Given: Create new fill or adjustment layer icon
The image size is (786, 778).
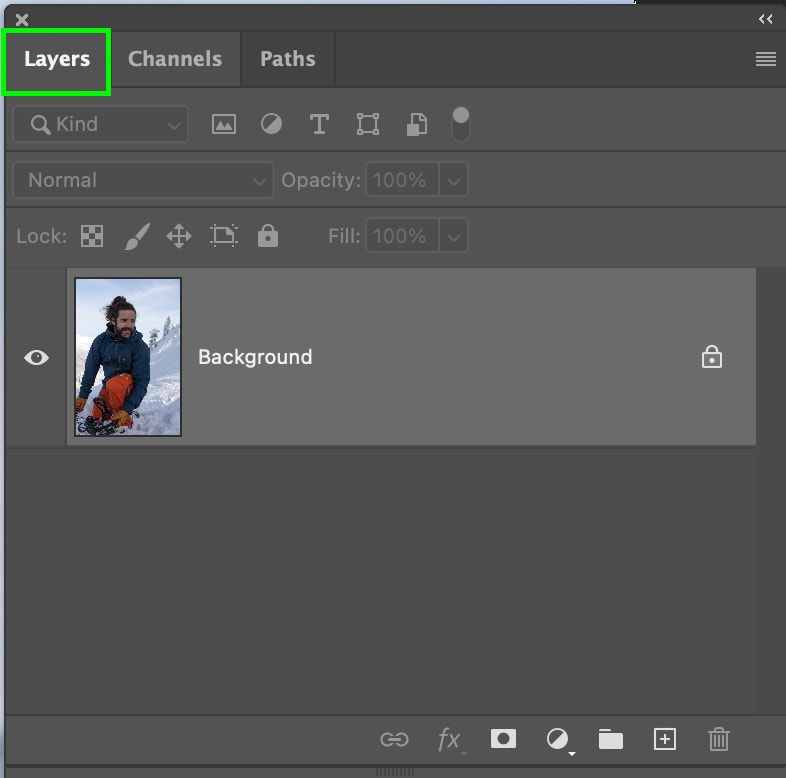Looking at the screenshot, I should (x=558, y=740).
